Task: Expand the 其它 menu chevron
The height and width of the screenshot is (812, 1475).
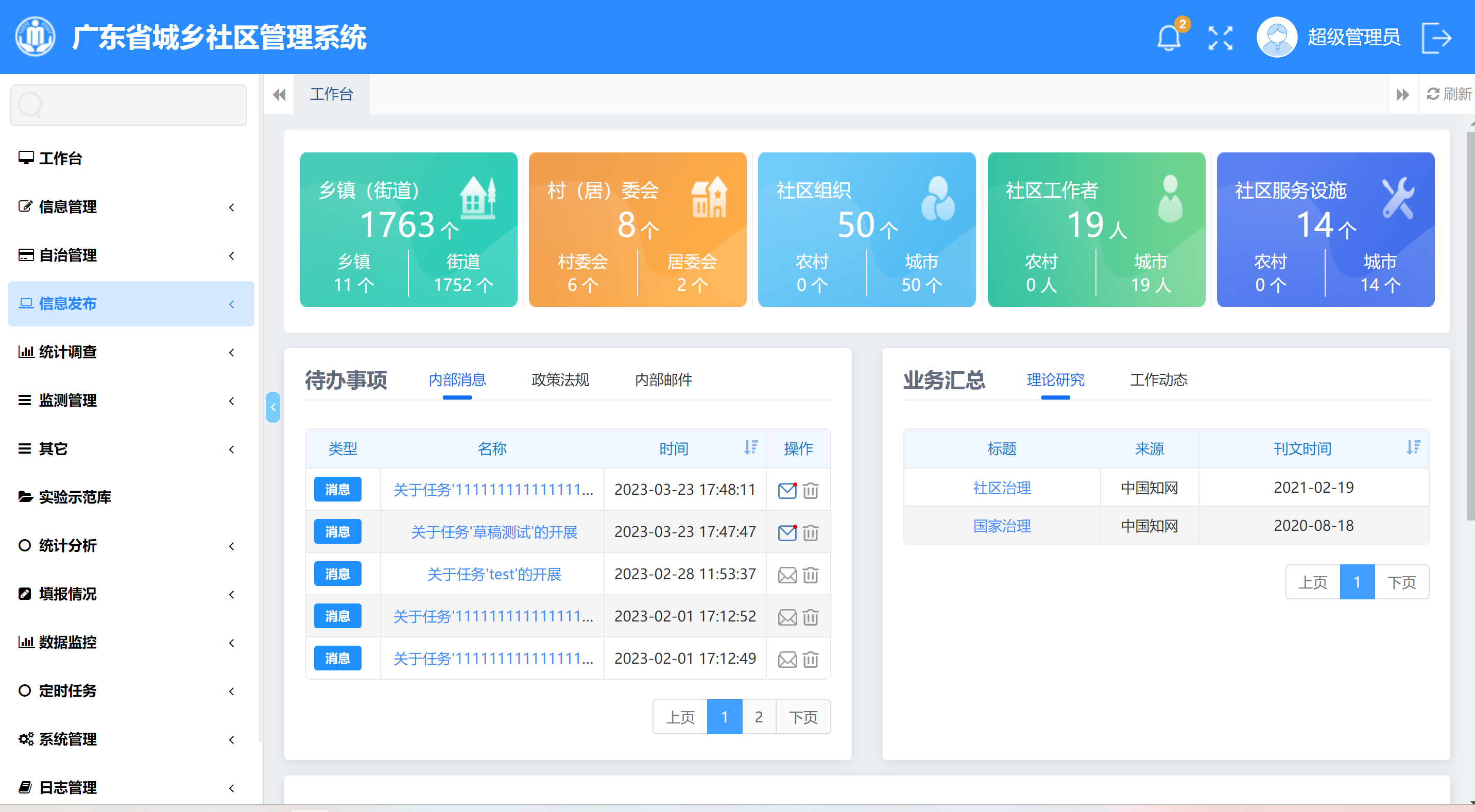Action: click(x=231, y=449)
